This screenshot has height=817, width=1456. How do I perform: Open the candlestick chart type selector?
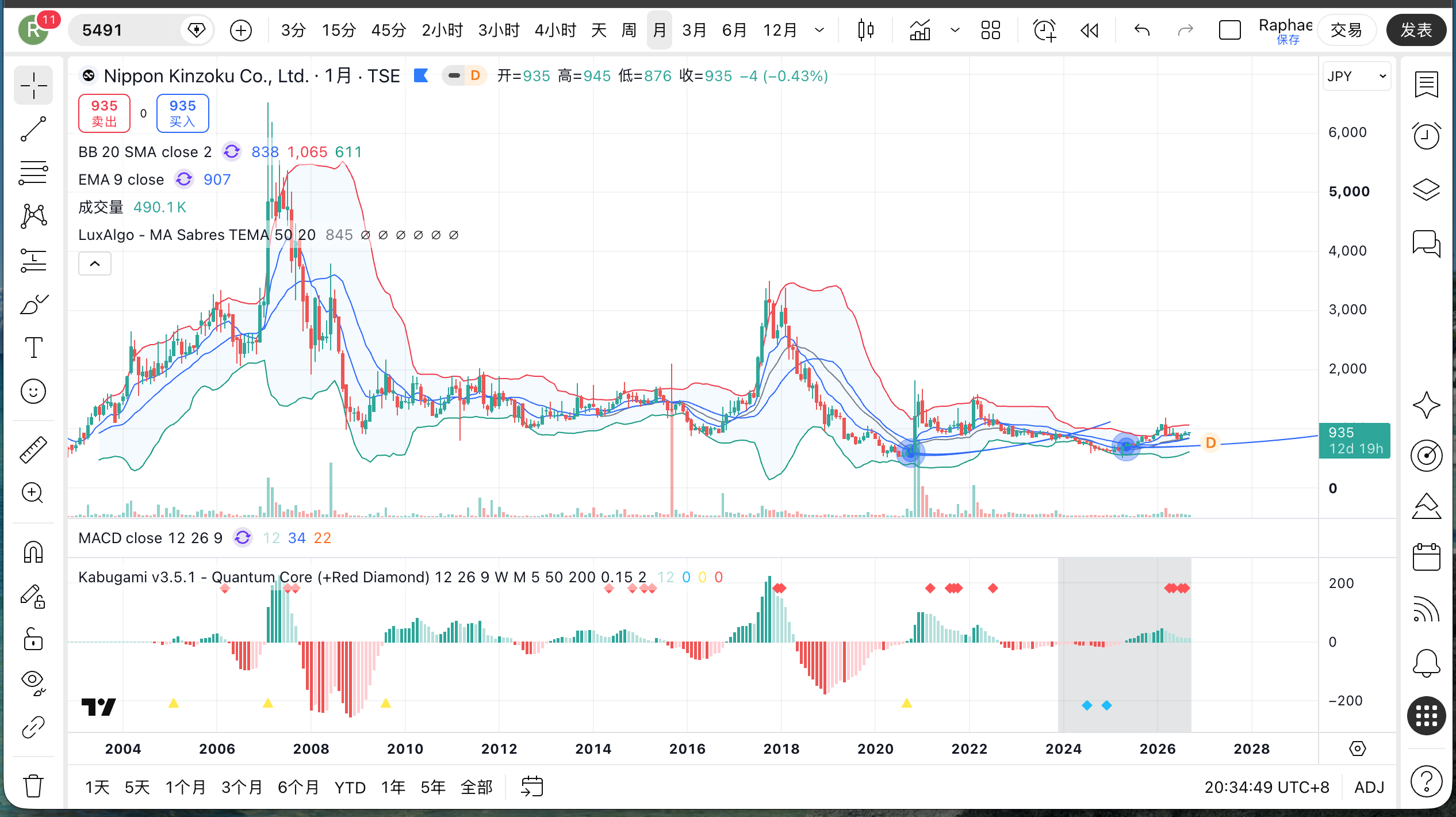point(865,30)
